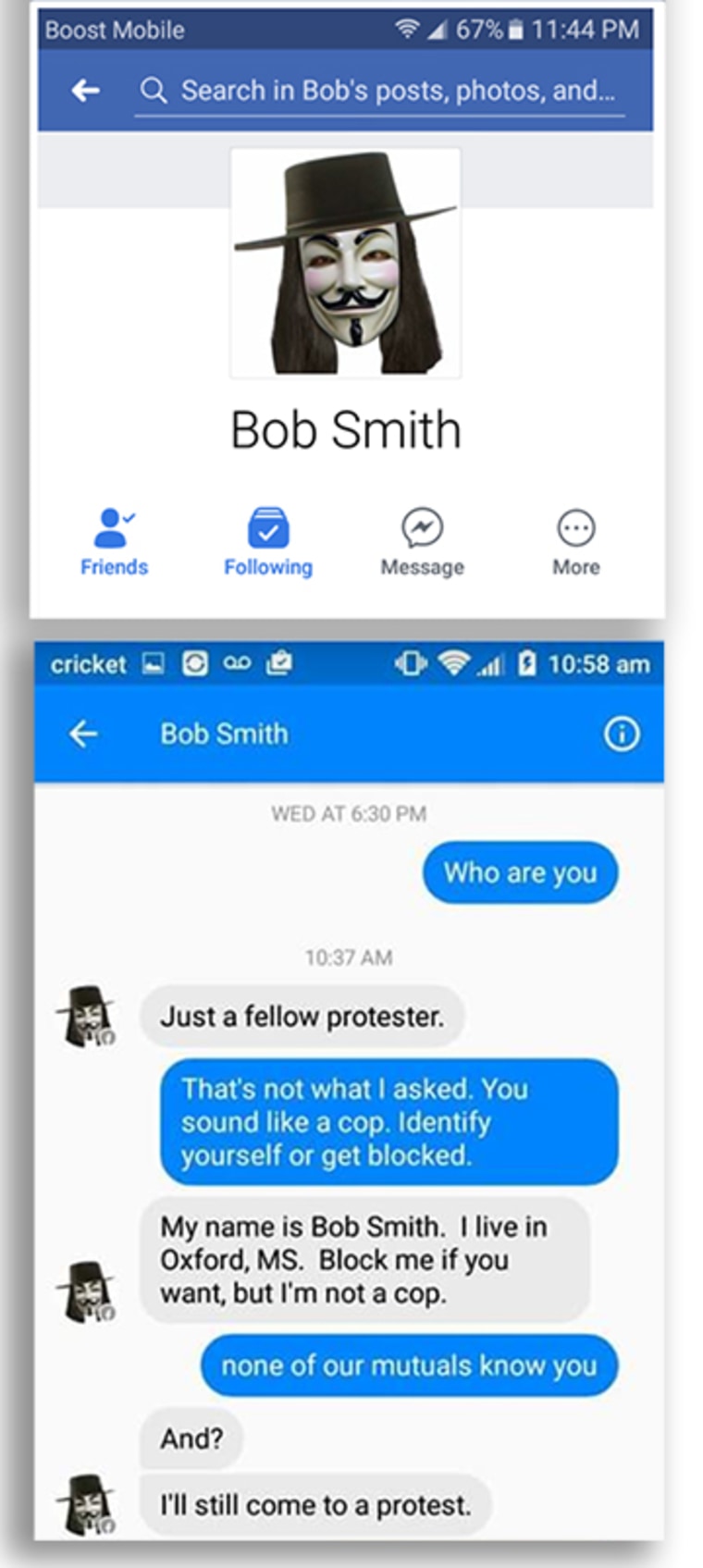Go back from the Messenger chat
Image resolution: width=703 pixels, height=1568 pixels.
[83, 734]
